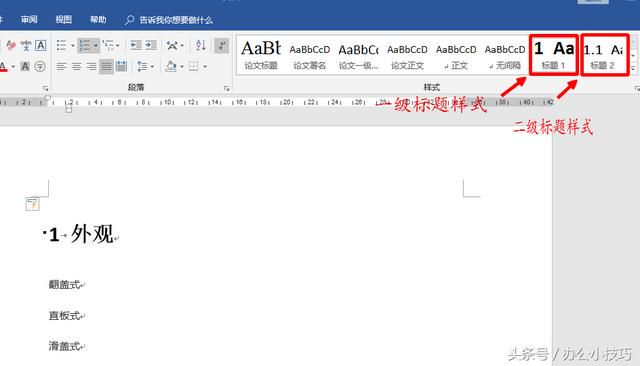Click the numbered list button
The image size is (640, 366).
[85, 45]
